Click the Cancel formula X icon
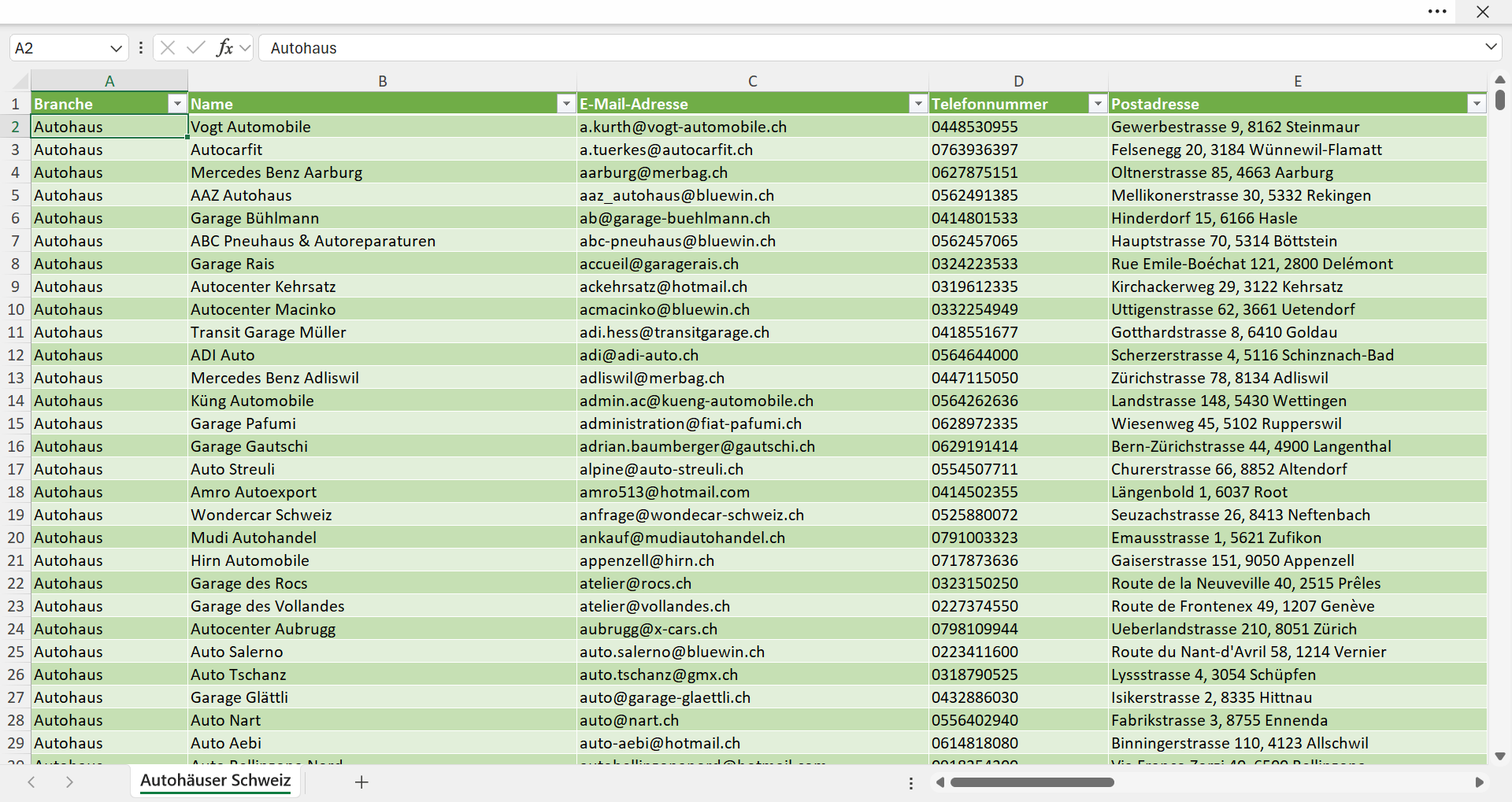The image size is (1512, 802). click(x=168, y=48)
